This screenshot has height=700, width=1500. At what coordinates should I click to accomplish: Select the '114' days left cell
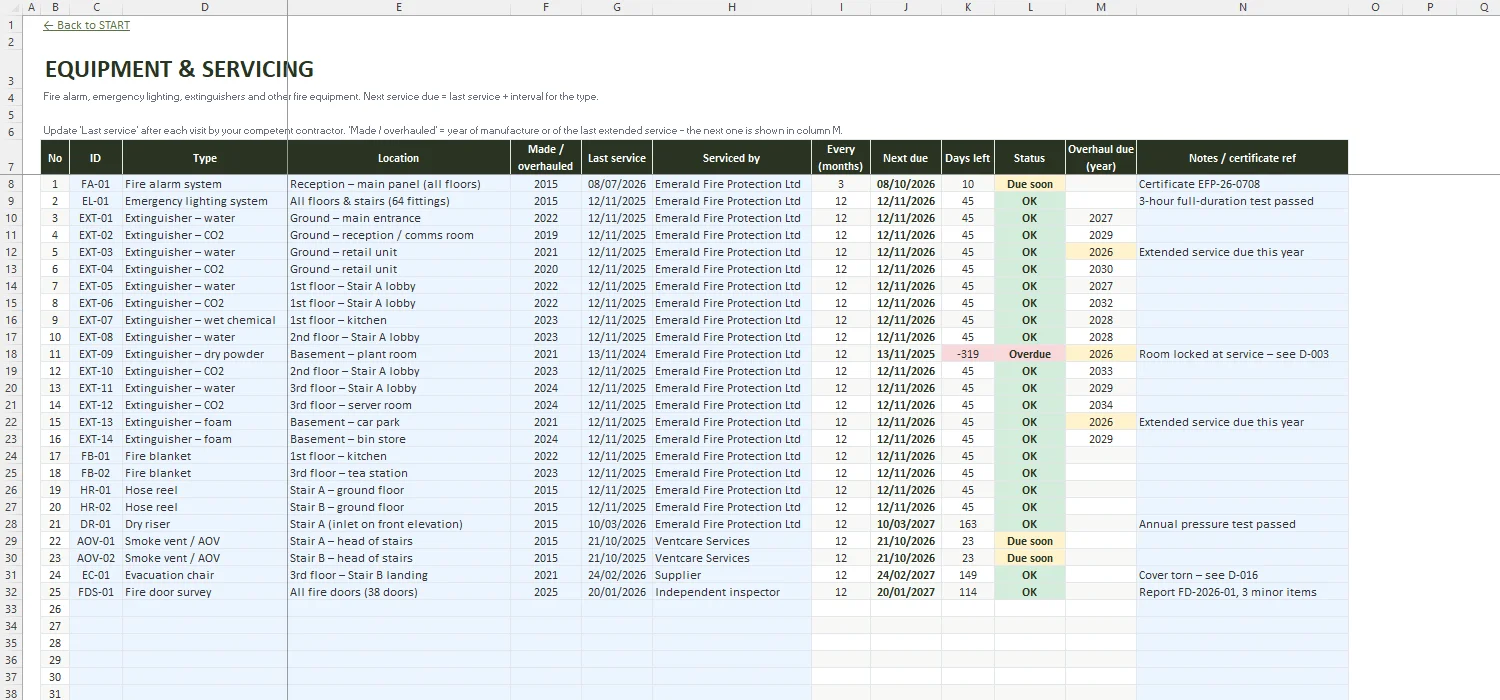click(x=968, y=592)
